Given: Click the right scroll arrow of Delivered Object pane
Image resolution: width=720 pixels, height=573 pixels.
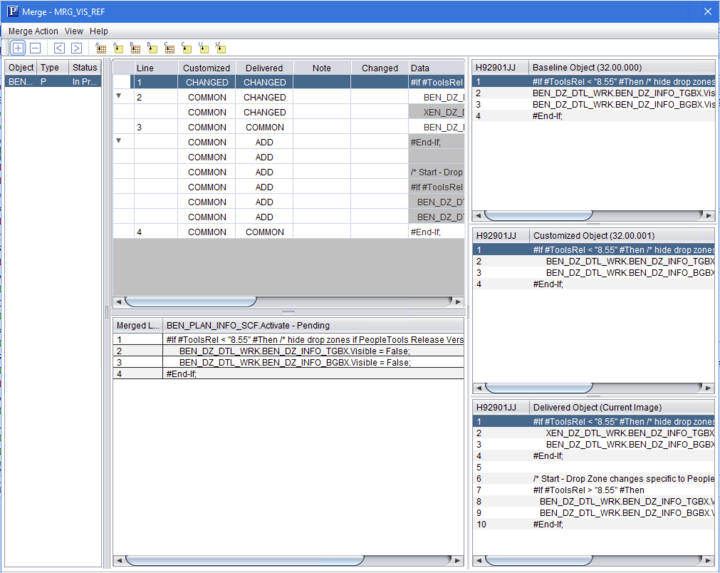Looking at the screenshot, I should (x=709, y=561).
